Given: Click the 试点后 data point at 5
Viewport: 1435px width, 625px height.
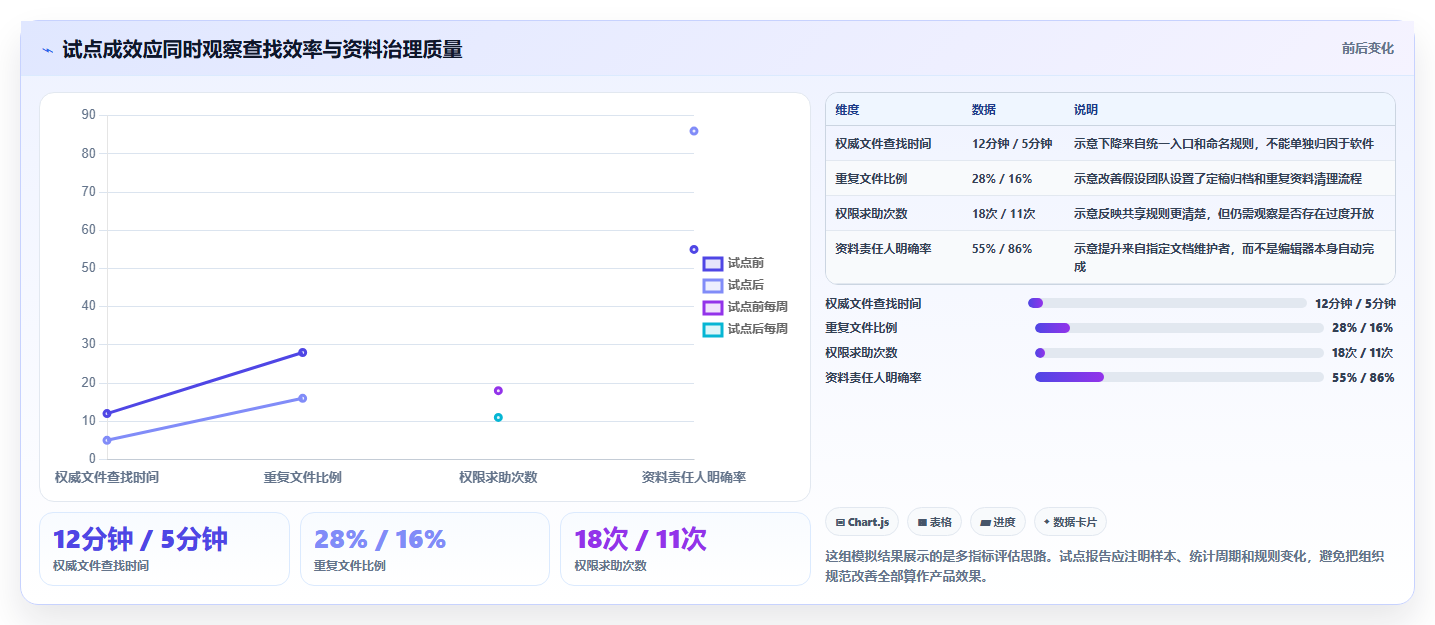Looking at the screenshot, I should click(x=107, y=440).
